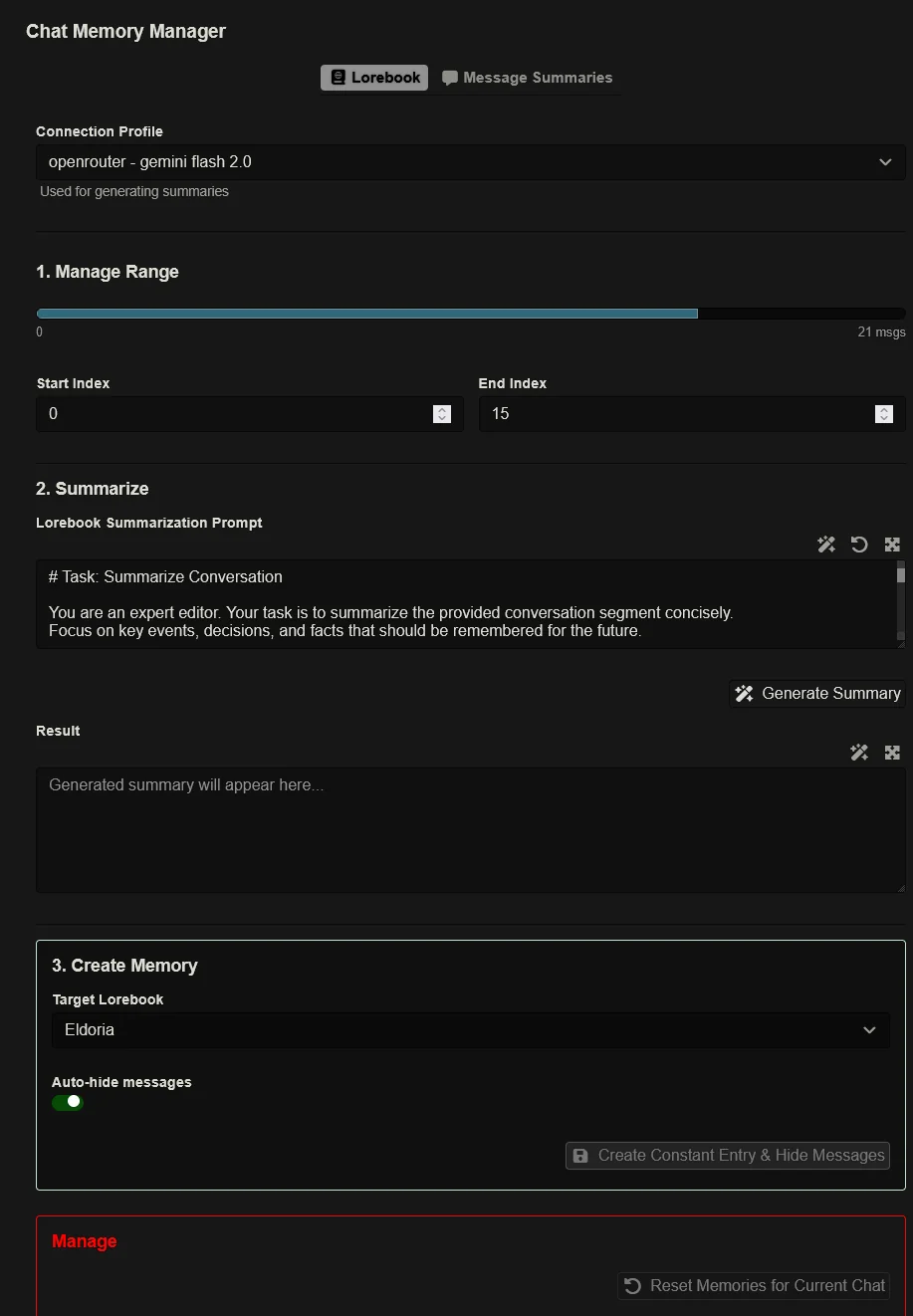
Task: Click the magic wand icon above the summarization prompt
Action: (x=825, y=545)
